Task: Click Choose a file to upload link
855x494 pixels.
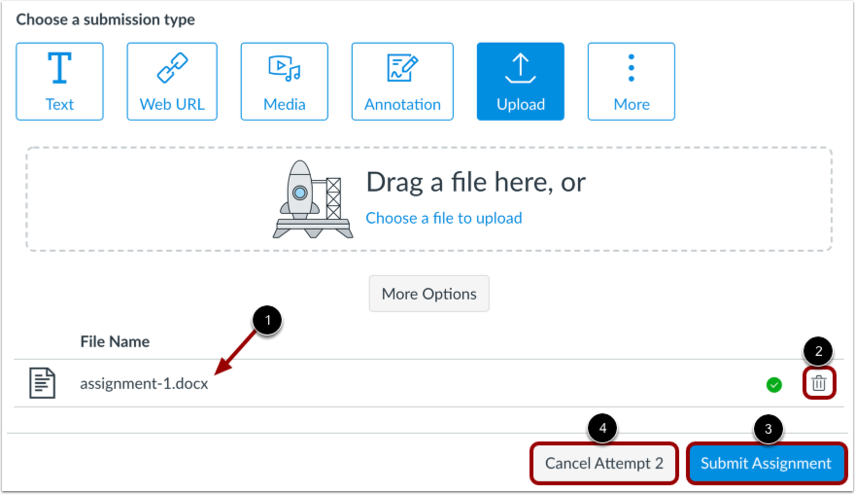Action: [x=444, y=218]
